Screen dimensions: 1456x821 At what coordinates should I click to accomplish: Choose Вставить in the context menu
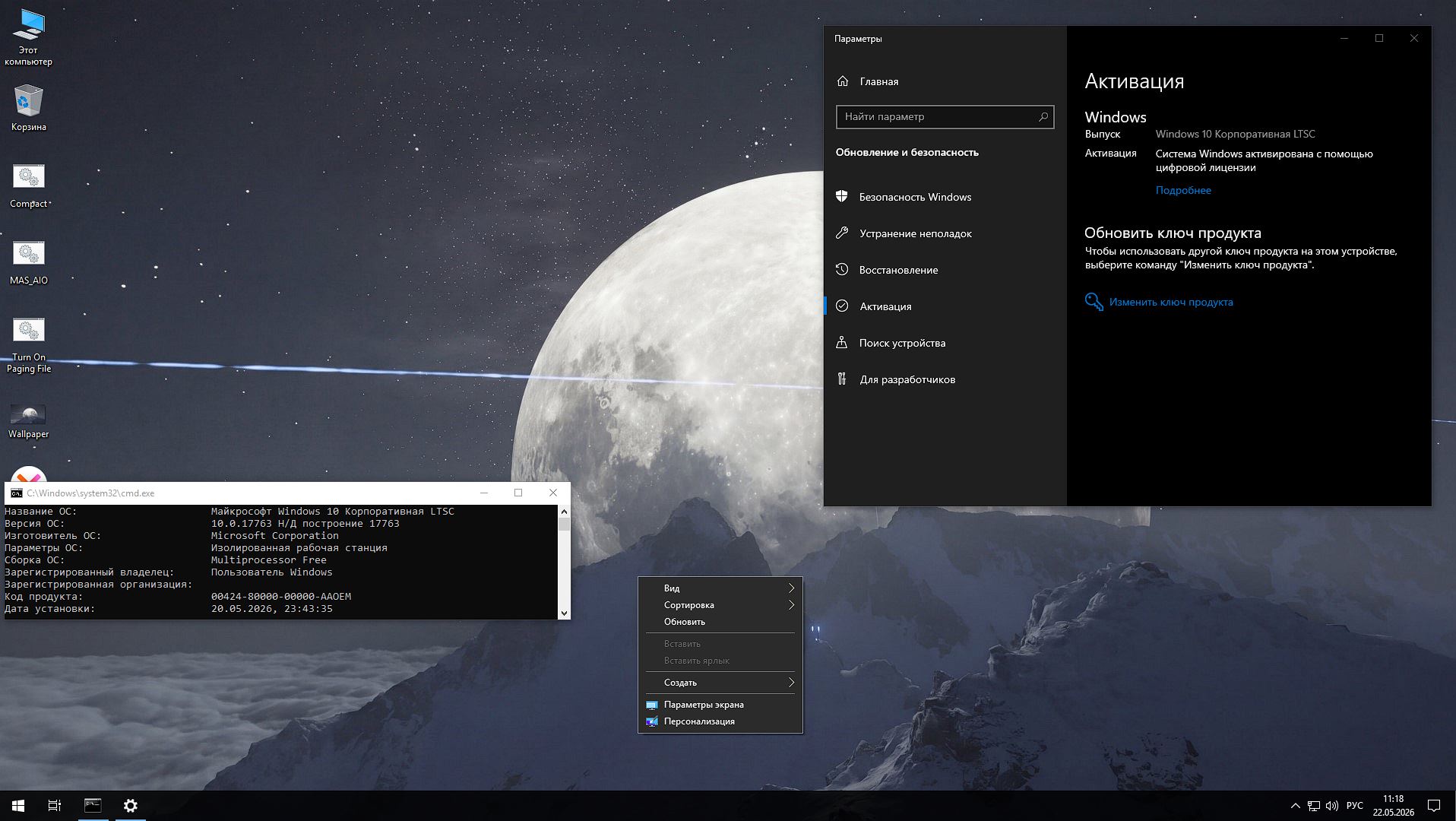click(720, 644)
